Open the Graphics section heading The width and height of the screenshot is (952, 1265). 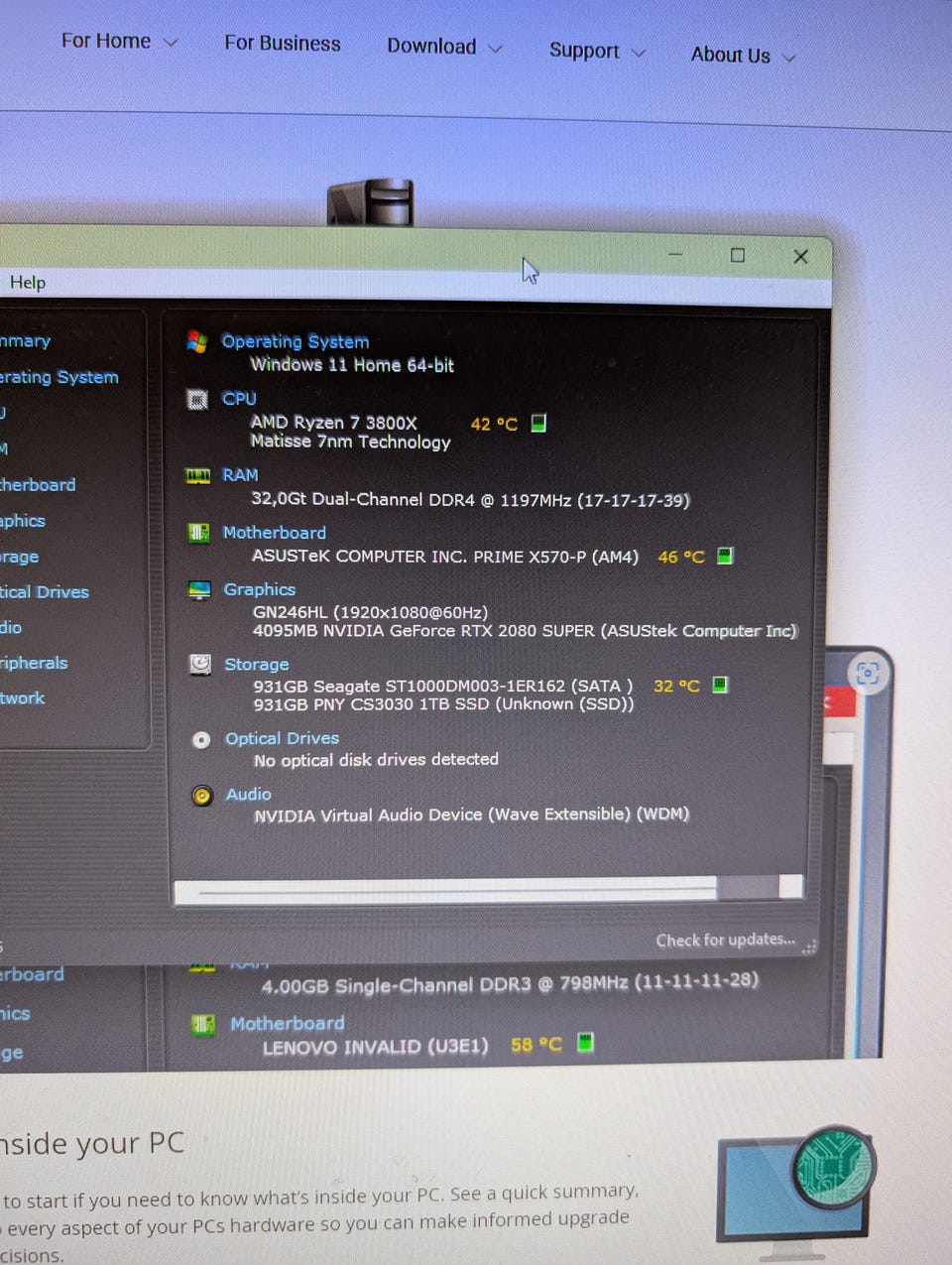pos(259,589)
